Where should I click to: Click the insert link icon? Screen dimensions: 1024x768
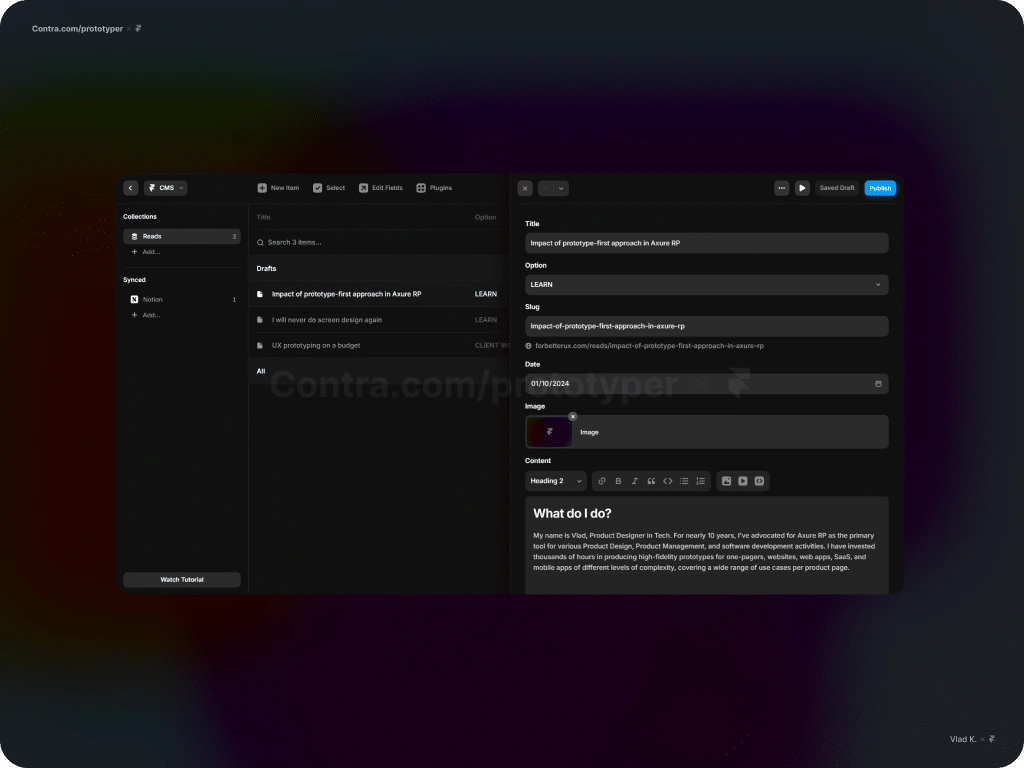point(602,481)
